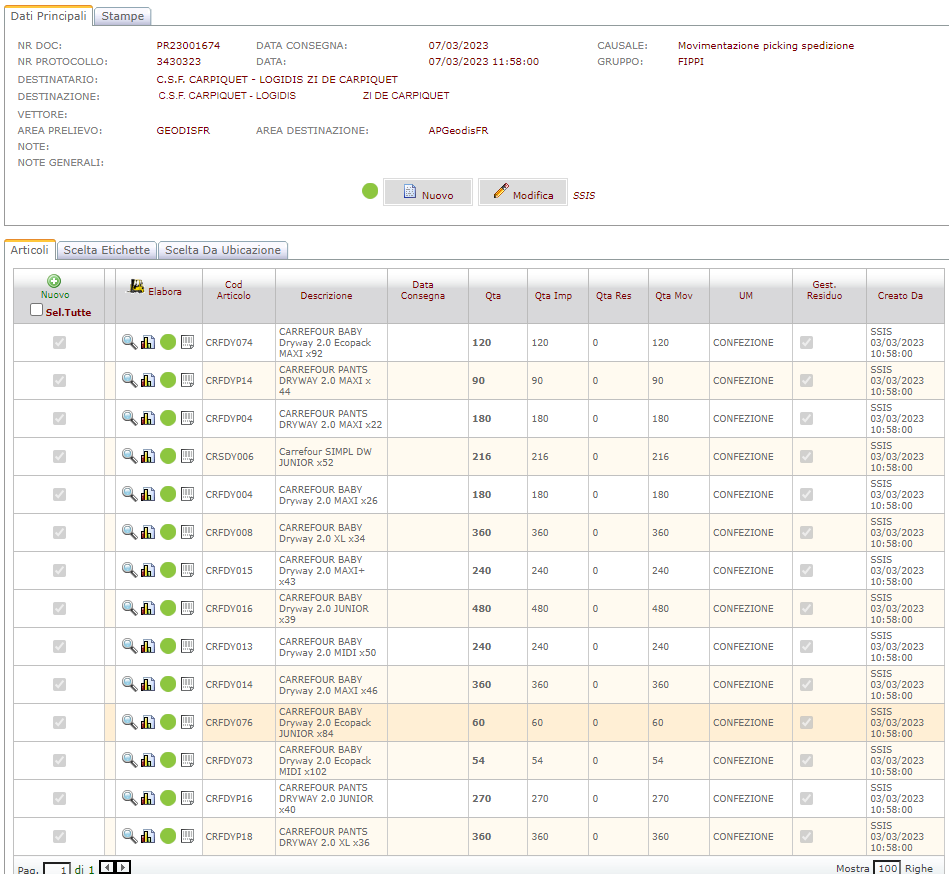
Task: Click magnifier icon for CRFDY015 row
Action: (x=129, y=570)
